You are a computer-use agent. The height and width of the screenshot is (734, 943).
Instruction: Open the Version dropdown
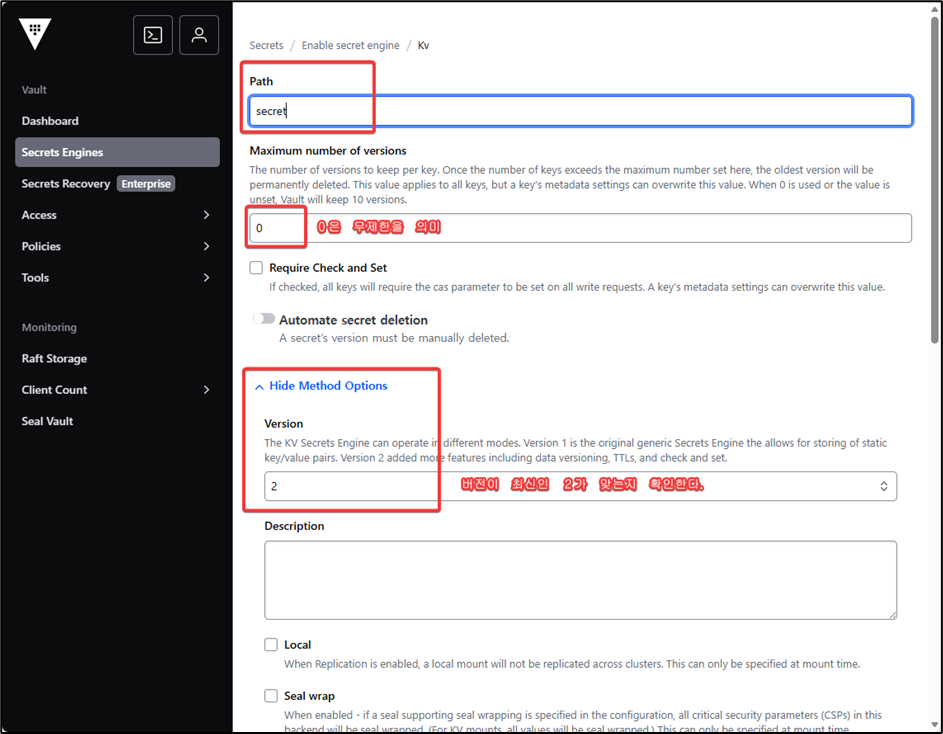click(580, 486)
